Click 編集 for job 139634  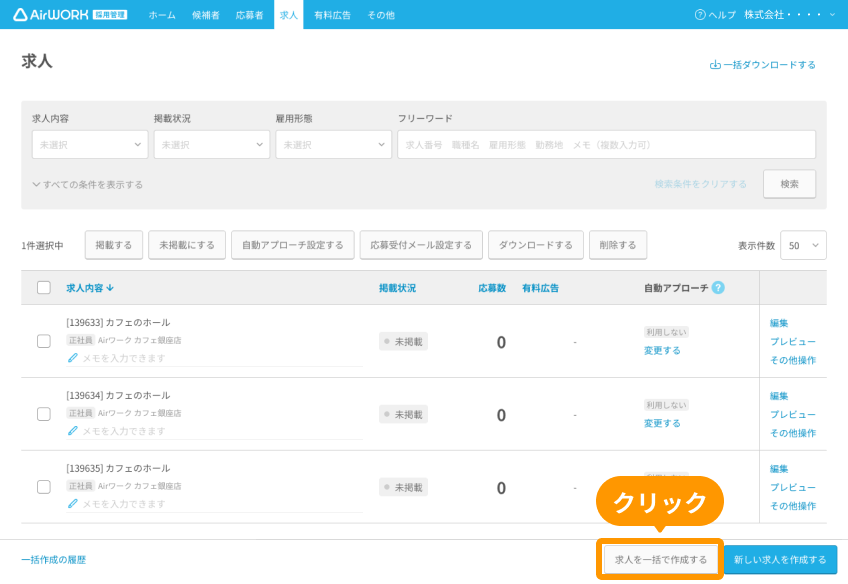pos(779,396)
